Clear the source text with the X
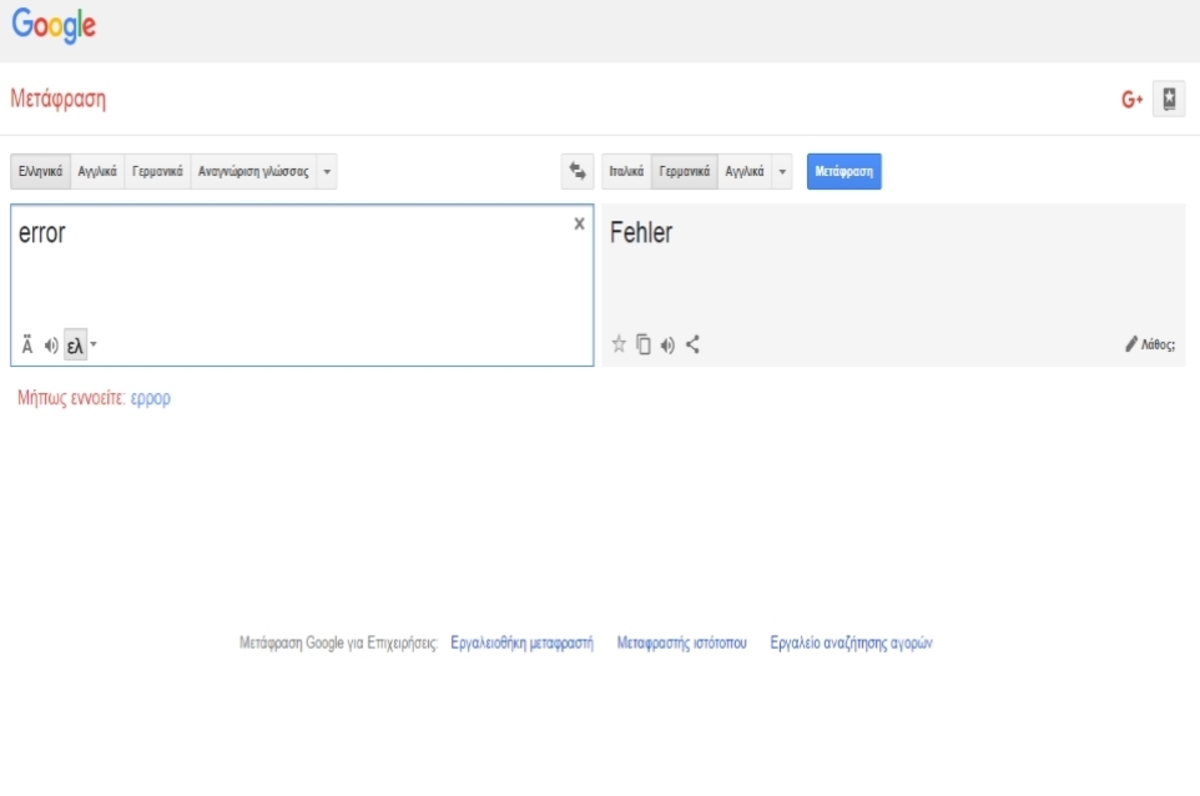The width and height of the screenshot is (1200, 796). click(x=579, y=224)
